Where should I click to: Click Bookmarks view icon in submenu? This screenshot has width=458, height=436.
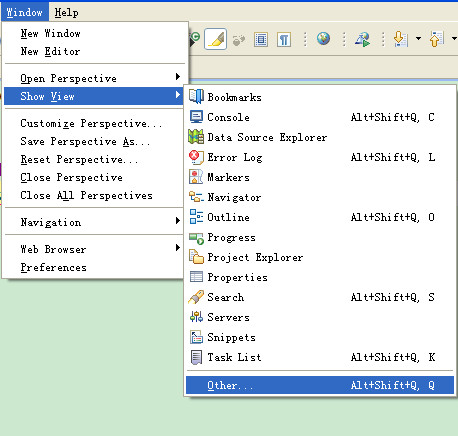click(196, 97)
